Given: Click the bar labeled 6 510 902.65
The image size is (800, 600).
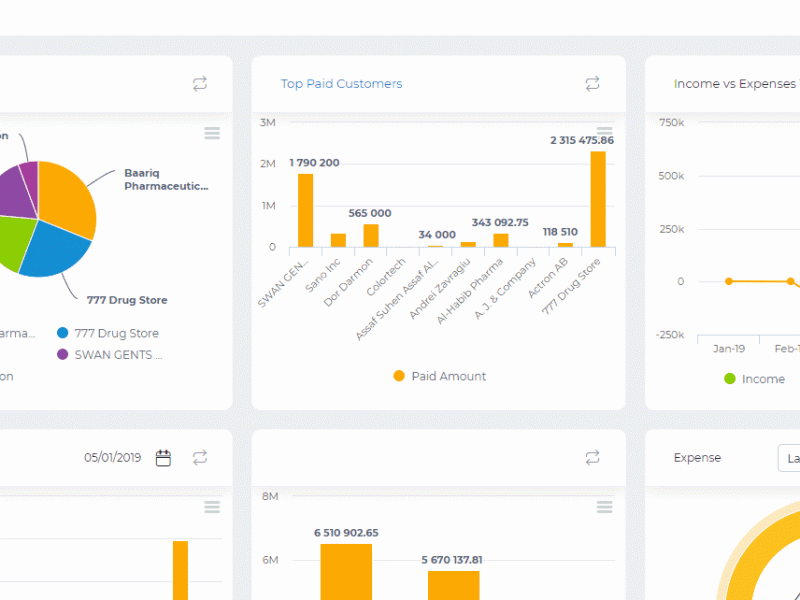Looking at the screenshot, I should click(346, 572).
